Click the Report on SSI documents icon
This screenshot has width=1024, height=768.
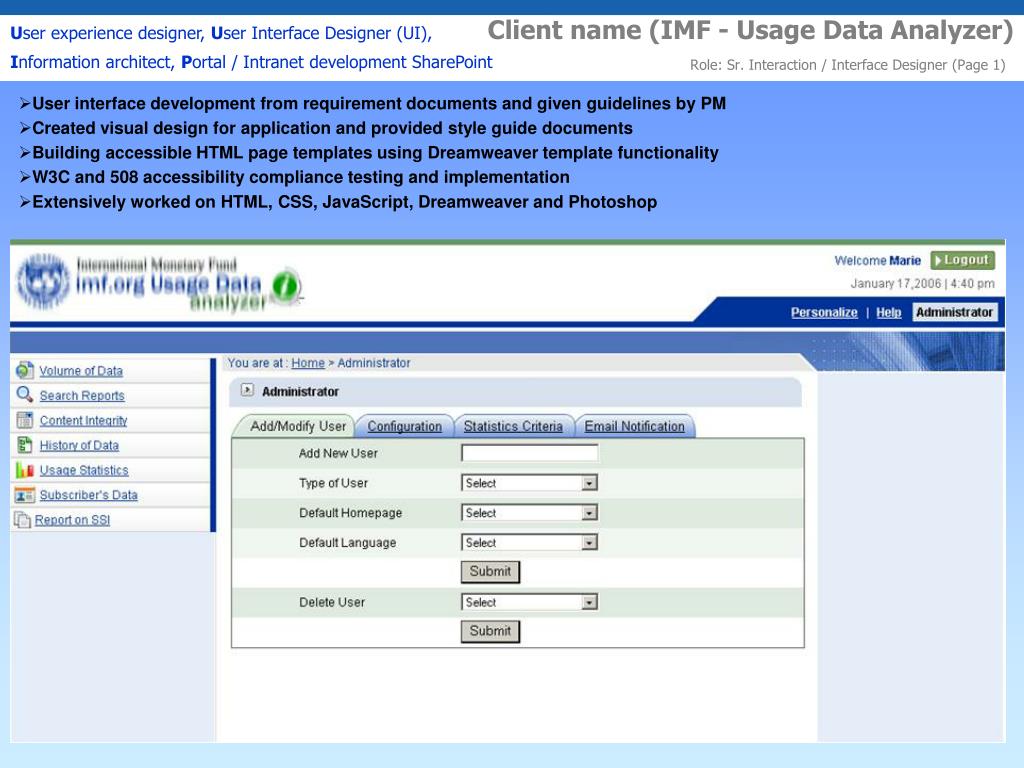[x=23, y=520]
